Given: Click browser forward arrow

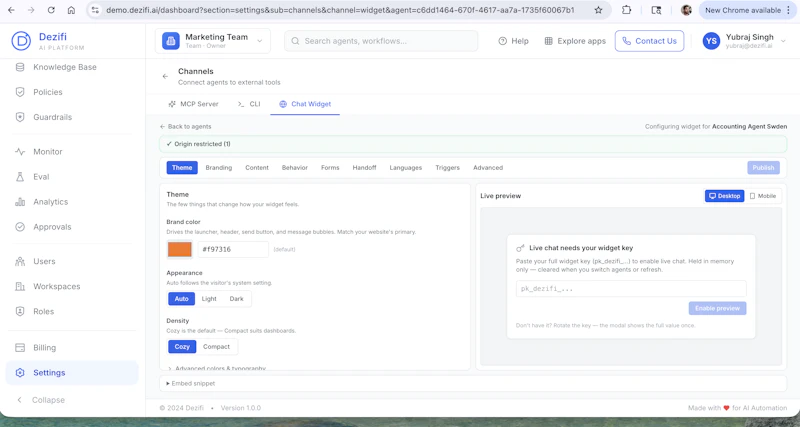Looking at the screenshot, I should [31, 10].
